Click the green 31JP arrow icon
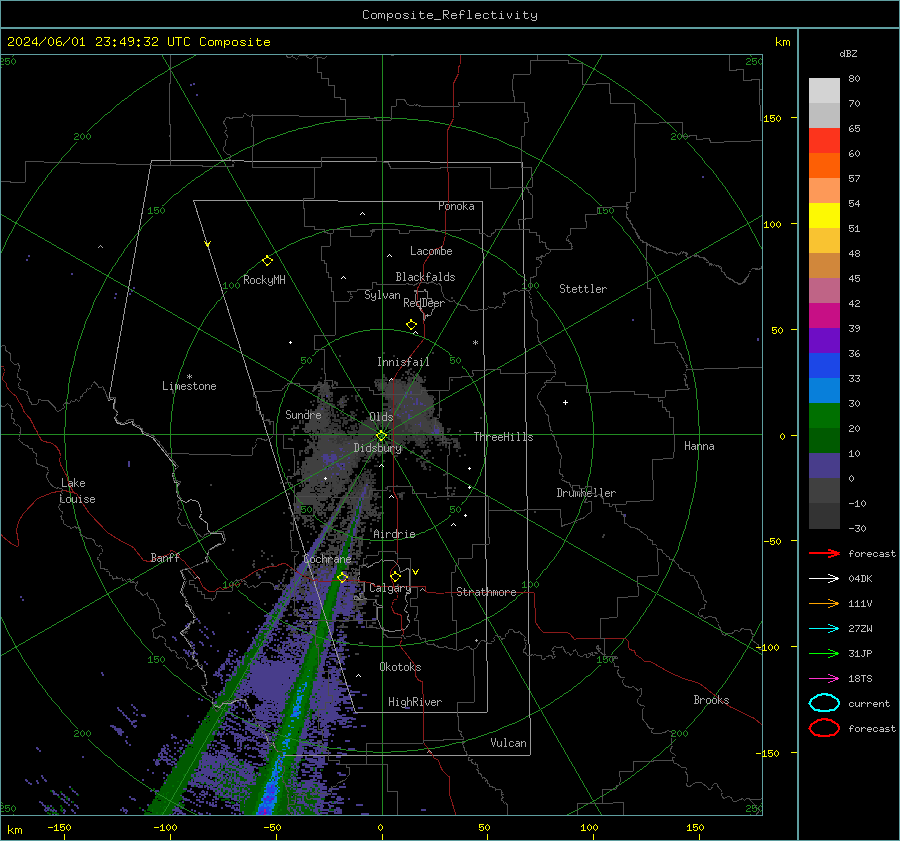The width and height of the screenshot is (900, 841). pyautogui.click(x=824, y=653)
